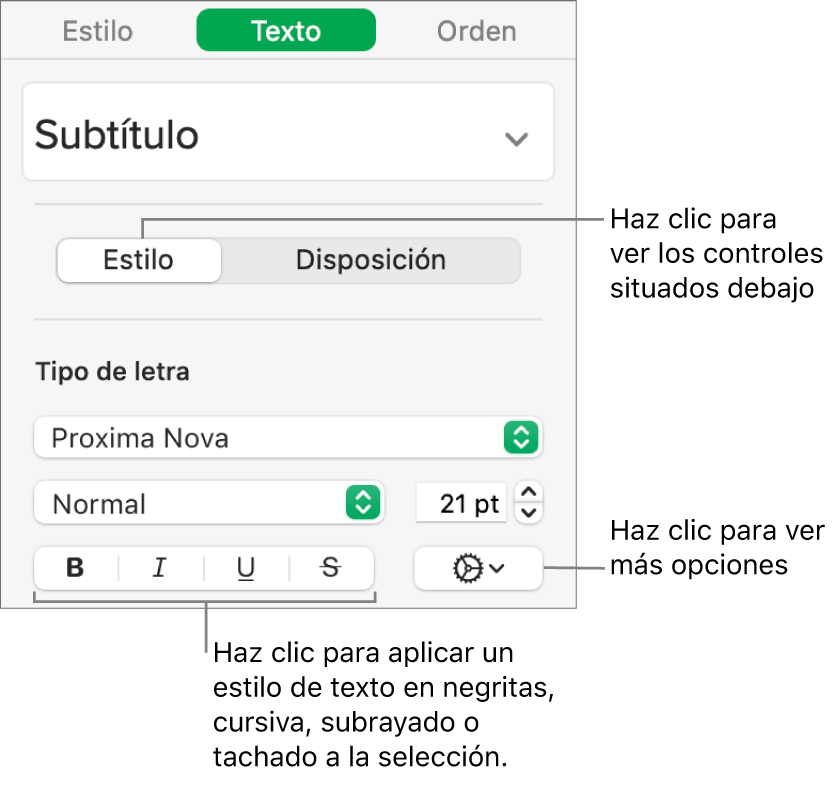The width and height of the screenshot is (838, 785).
Task: Click the 21 pt font size field
Action: [x=462, y=503]
